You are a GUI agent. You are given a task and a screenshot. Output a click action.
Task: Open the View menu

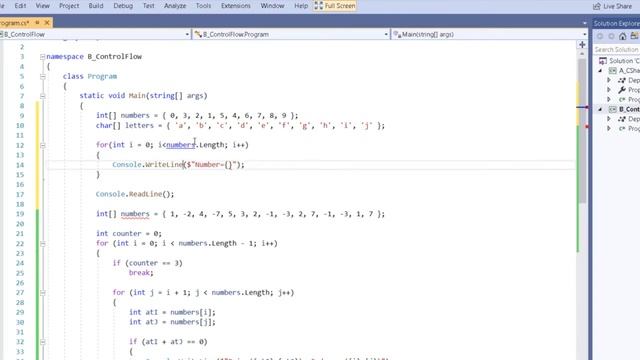42,6
